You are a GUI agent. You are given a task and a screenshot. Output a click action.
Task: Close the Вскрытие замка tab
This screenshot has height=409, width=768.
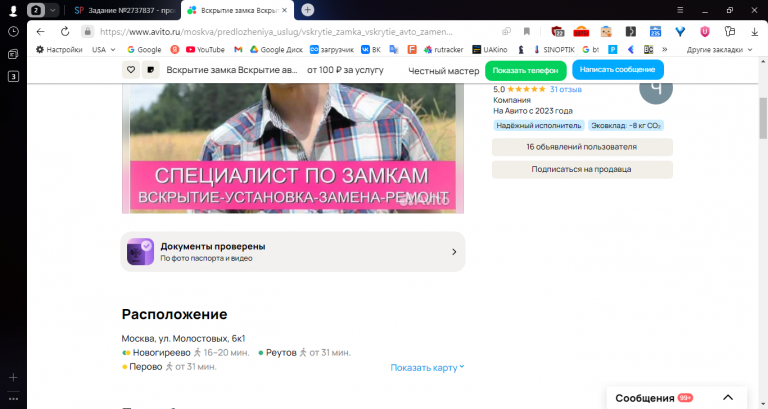(x=285, y=10)
